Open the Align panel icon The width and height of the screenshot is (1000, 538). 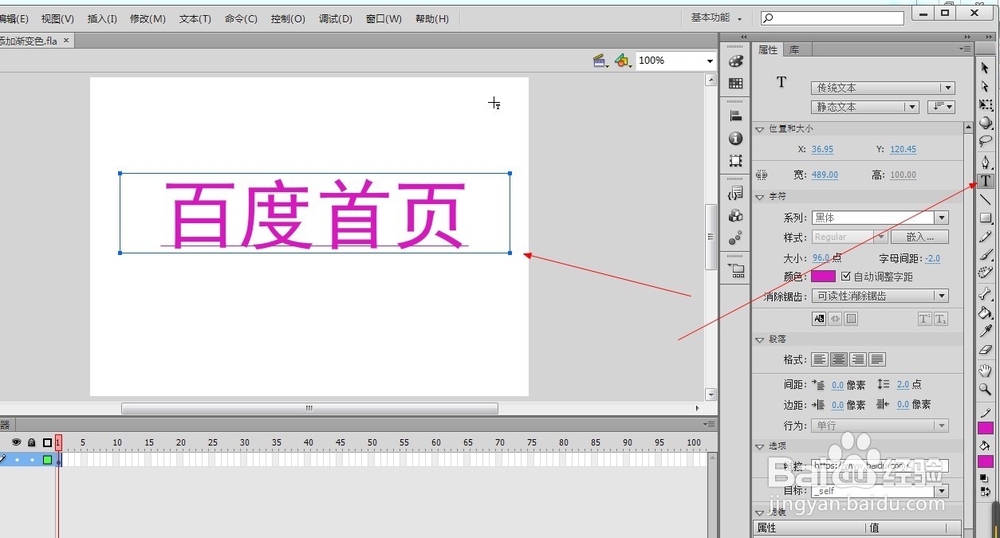pos(736,116)
